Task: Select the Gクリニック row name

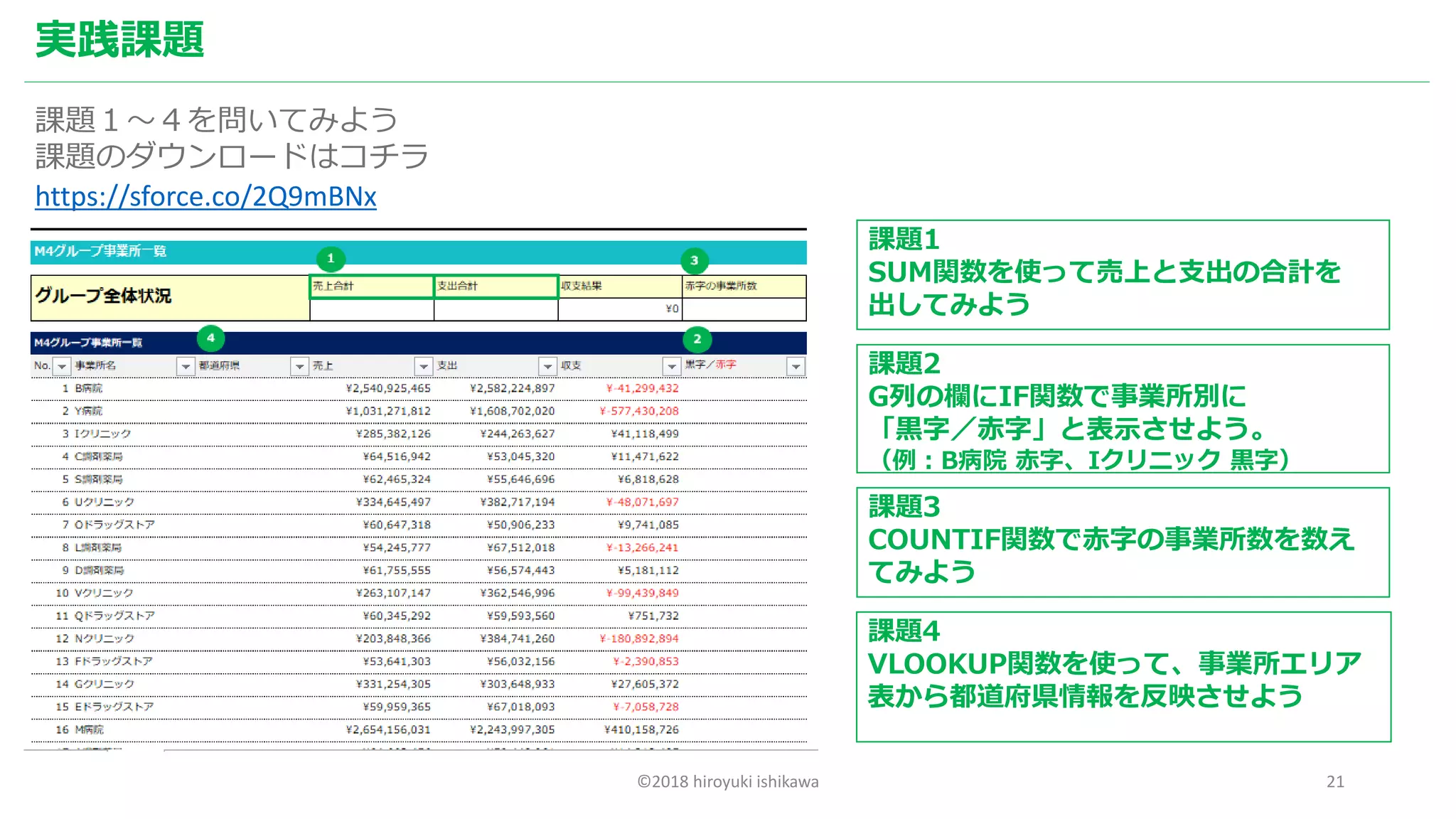Action: pyautogui.click(x=105, y=684)
